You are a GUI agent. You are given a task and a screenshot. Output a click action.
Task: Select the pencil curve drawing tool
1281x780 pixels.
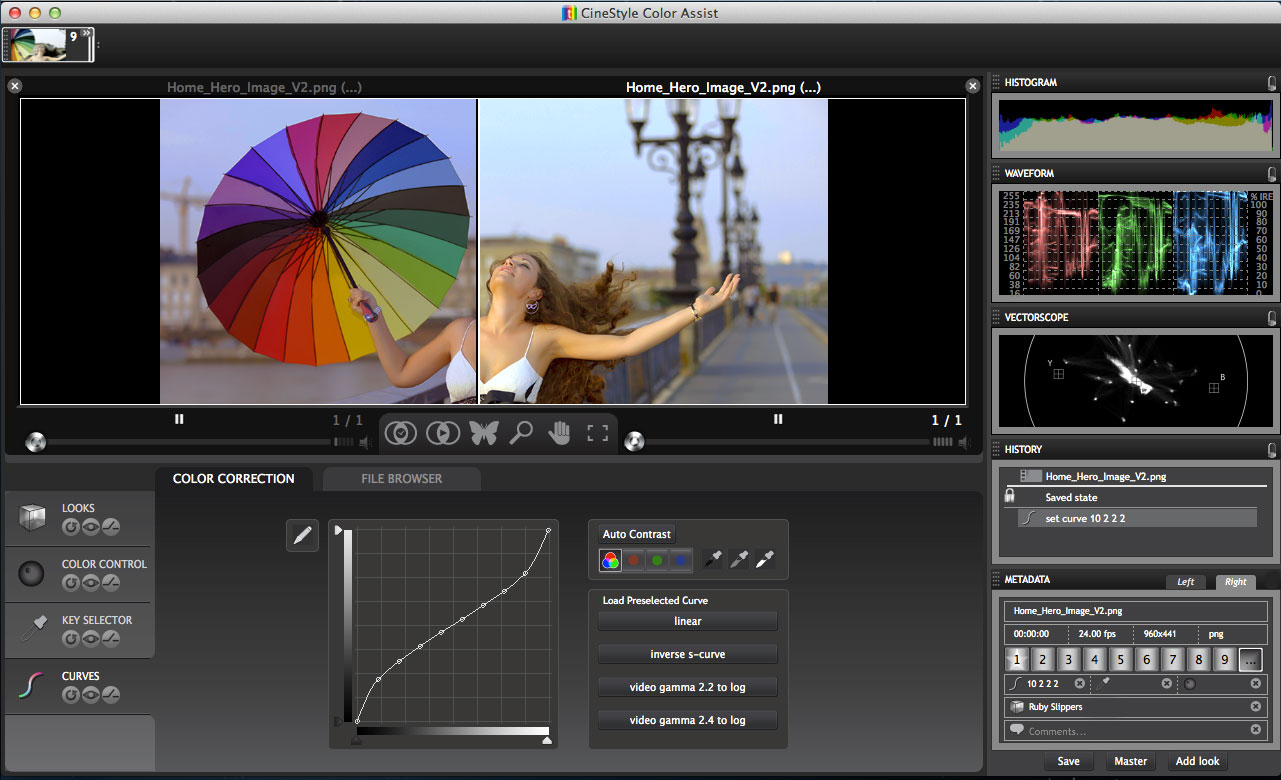(301, 536)
